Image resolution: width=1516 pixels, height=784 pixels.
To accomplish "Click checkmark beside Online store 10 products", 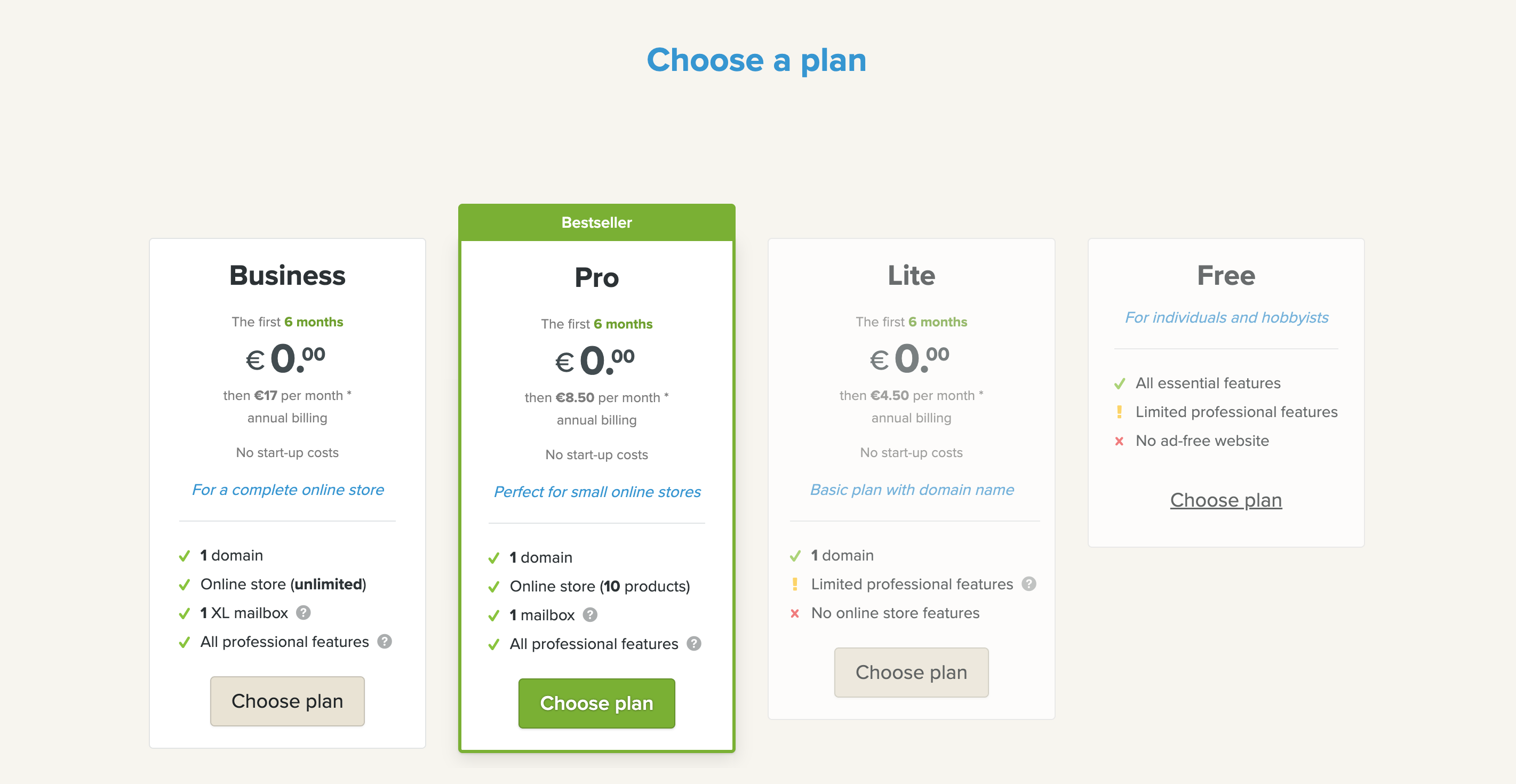I will click(x=493, y=586).
